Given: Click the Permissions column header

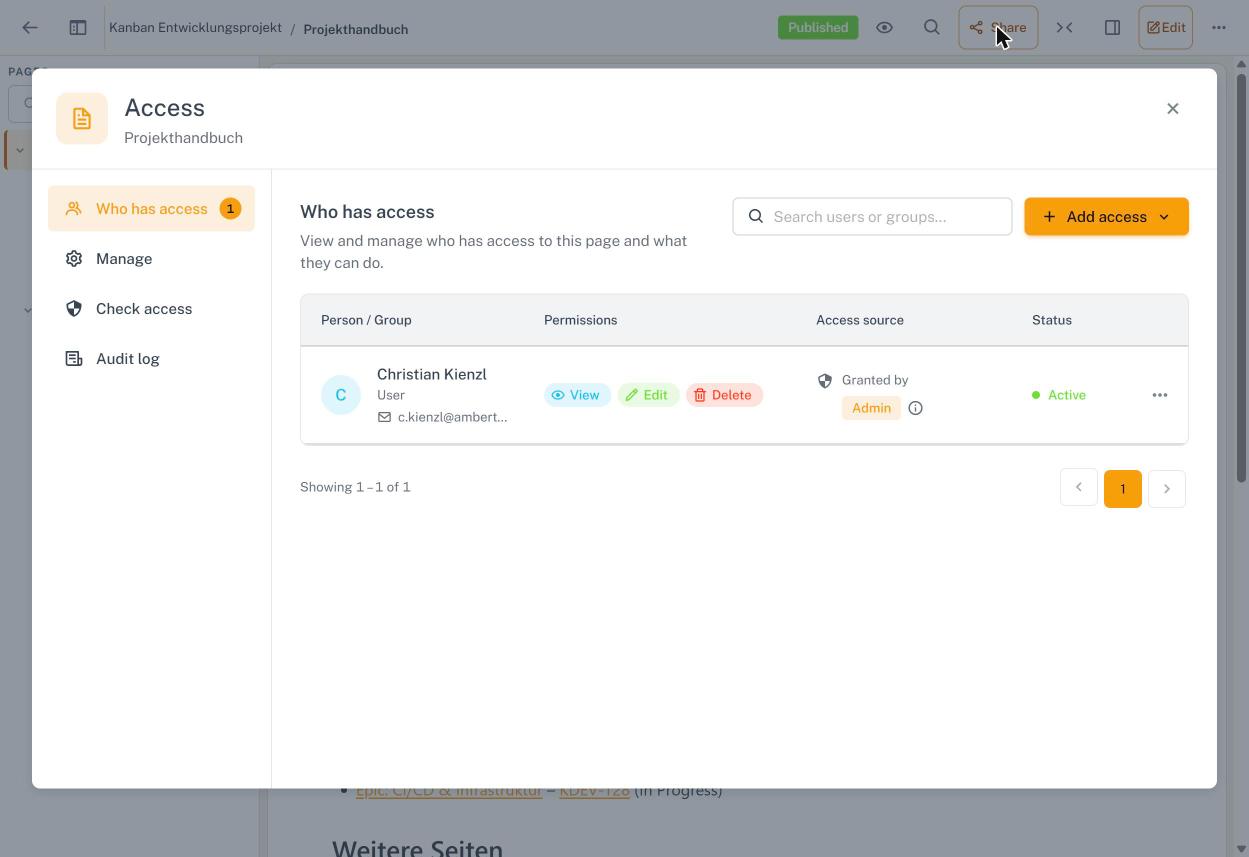Looking at the screenshot, I should click(580, 320).
